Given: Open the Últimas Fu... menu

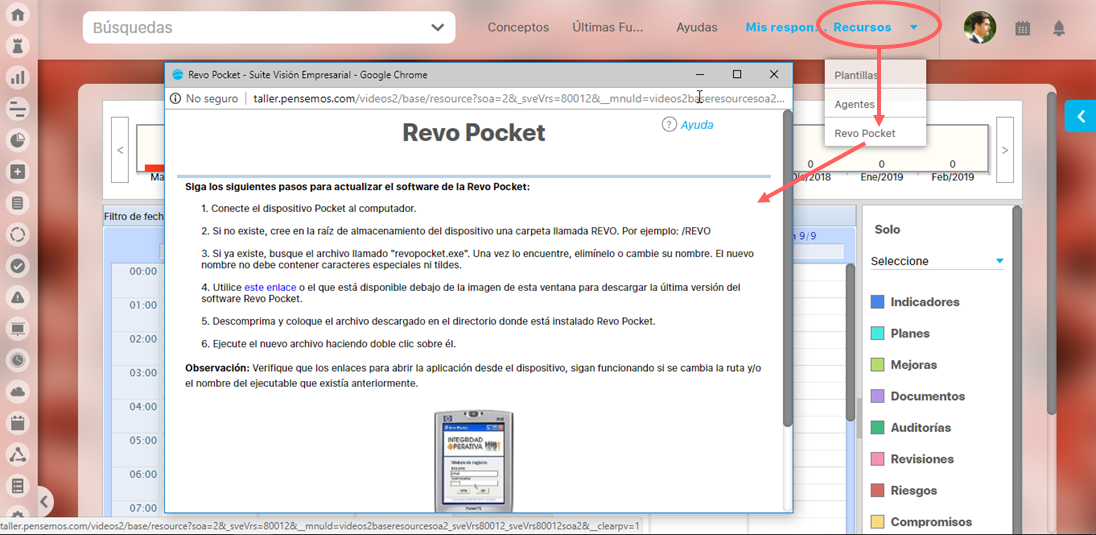Looking at the screenshot, I should pyautogui.click(x=607, y=28).
